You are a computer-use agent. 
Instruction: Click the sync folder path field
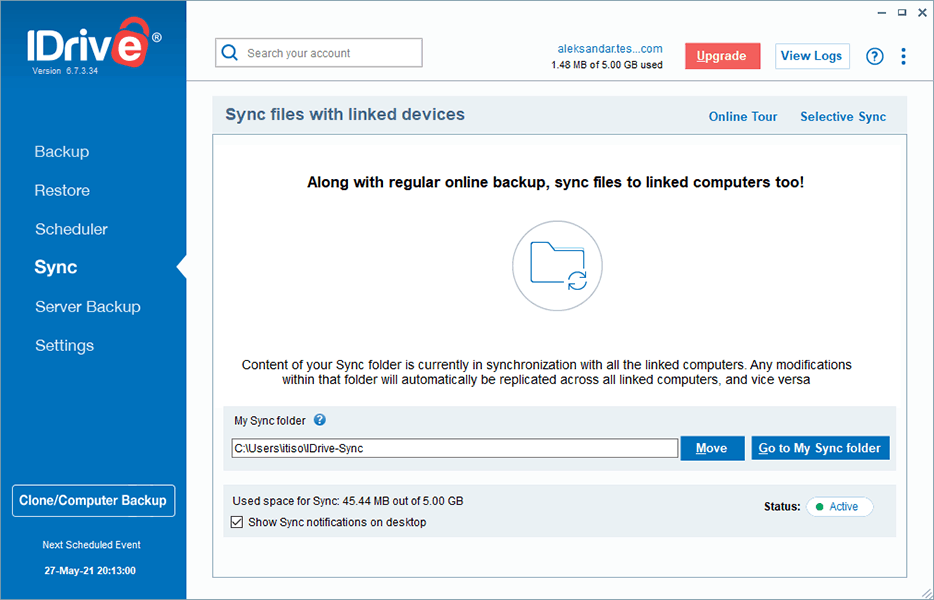[x=454, y=448]
